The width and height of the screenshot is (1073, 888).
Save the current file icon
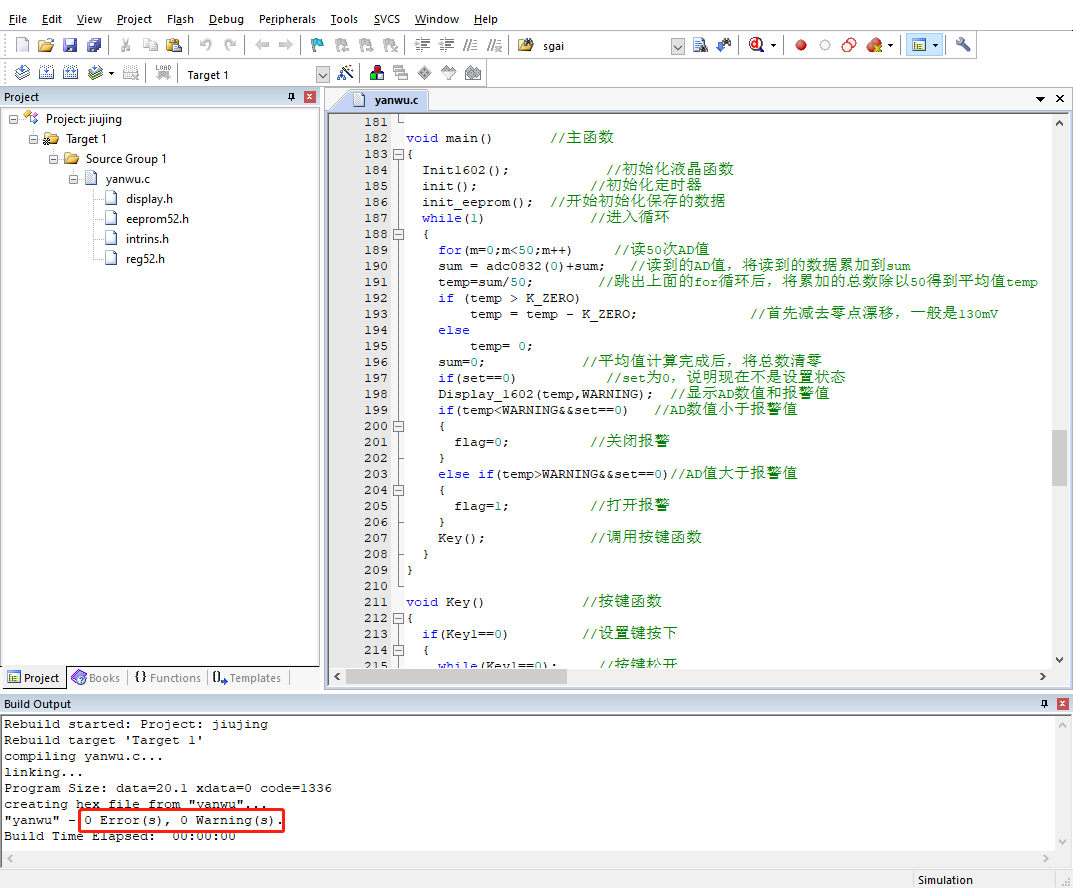tap(70, 46)
